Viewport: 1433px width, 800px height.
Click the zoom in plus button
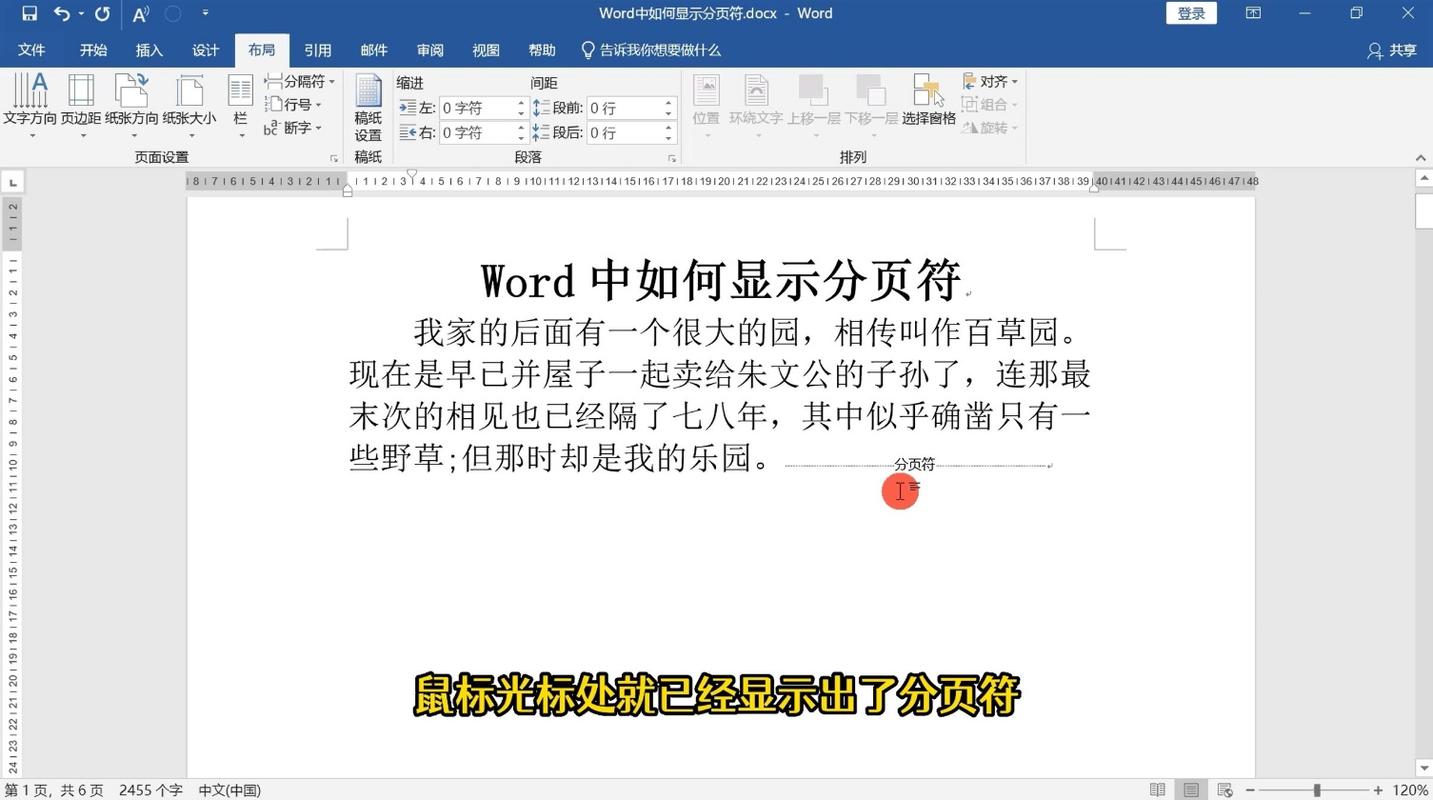[x=1378, y=790]
